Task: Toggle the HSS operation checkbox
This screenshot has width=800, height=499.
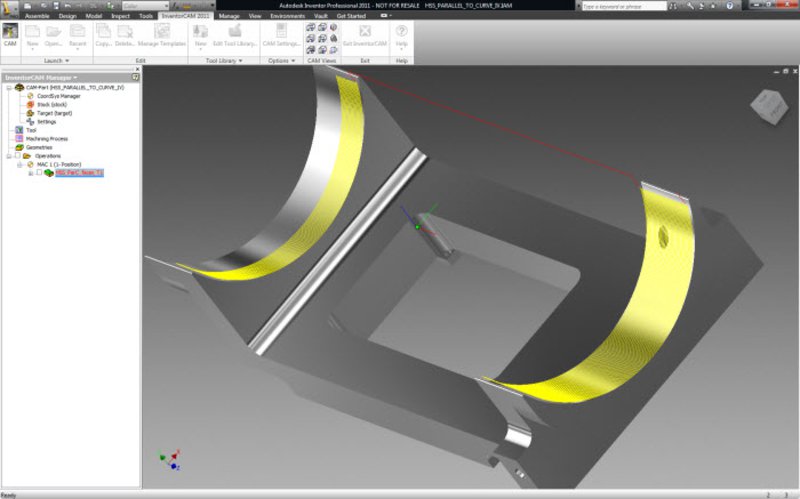Action: 39,173
